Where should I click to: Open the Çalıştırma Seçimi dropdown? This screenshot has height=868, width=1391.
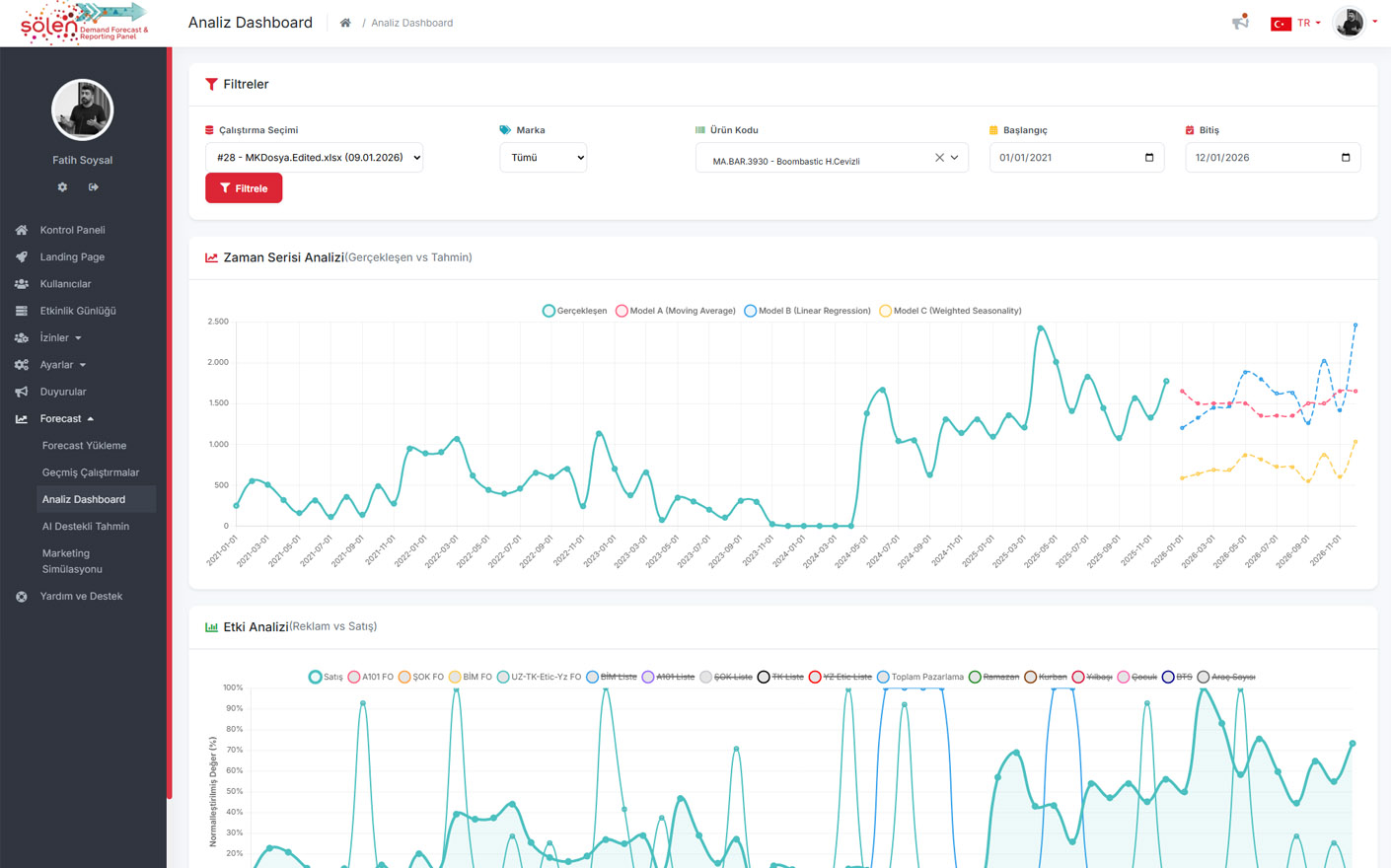click(x=314, y=158)
